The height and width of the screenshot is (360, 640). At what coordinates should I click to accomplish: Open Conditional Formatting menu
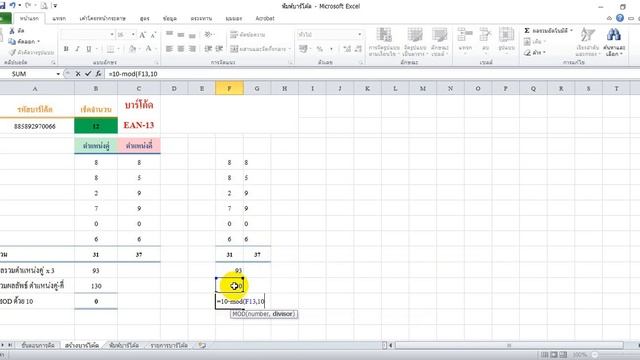pyautogui.click(x=384, y=42)
